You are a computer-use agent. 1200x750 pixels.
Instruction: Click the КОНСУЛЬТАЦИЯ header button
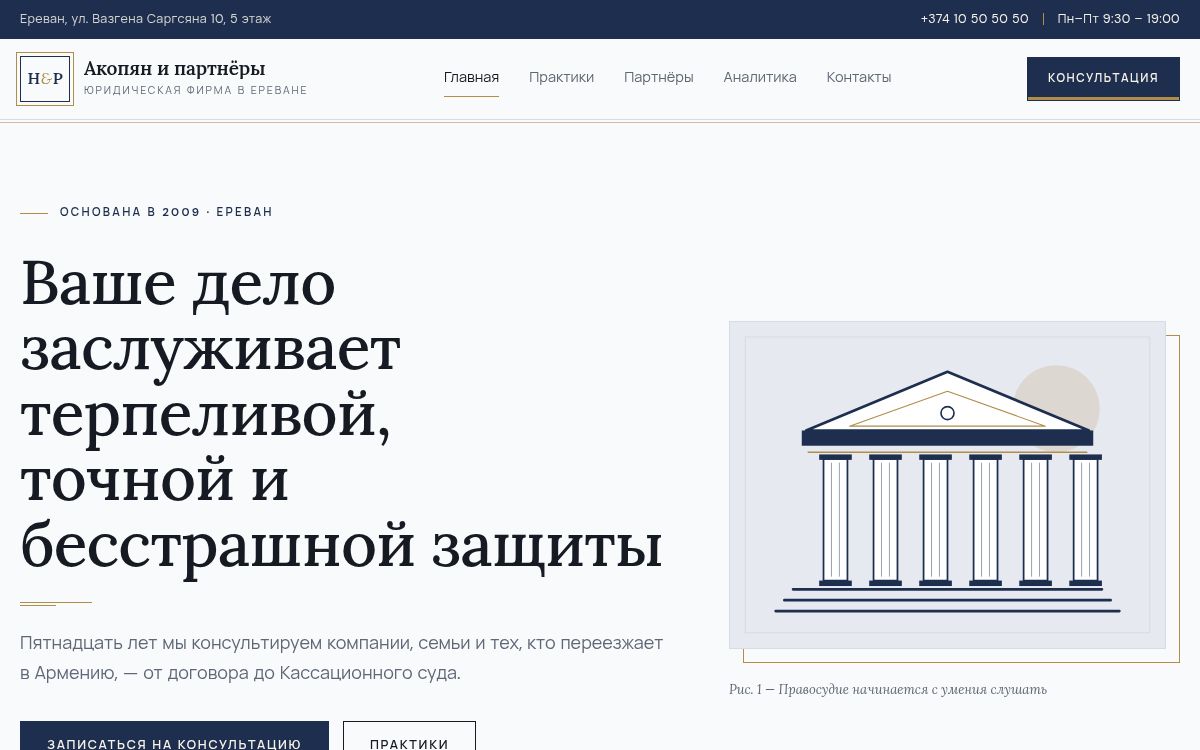[1103, 78]
